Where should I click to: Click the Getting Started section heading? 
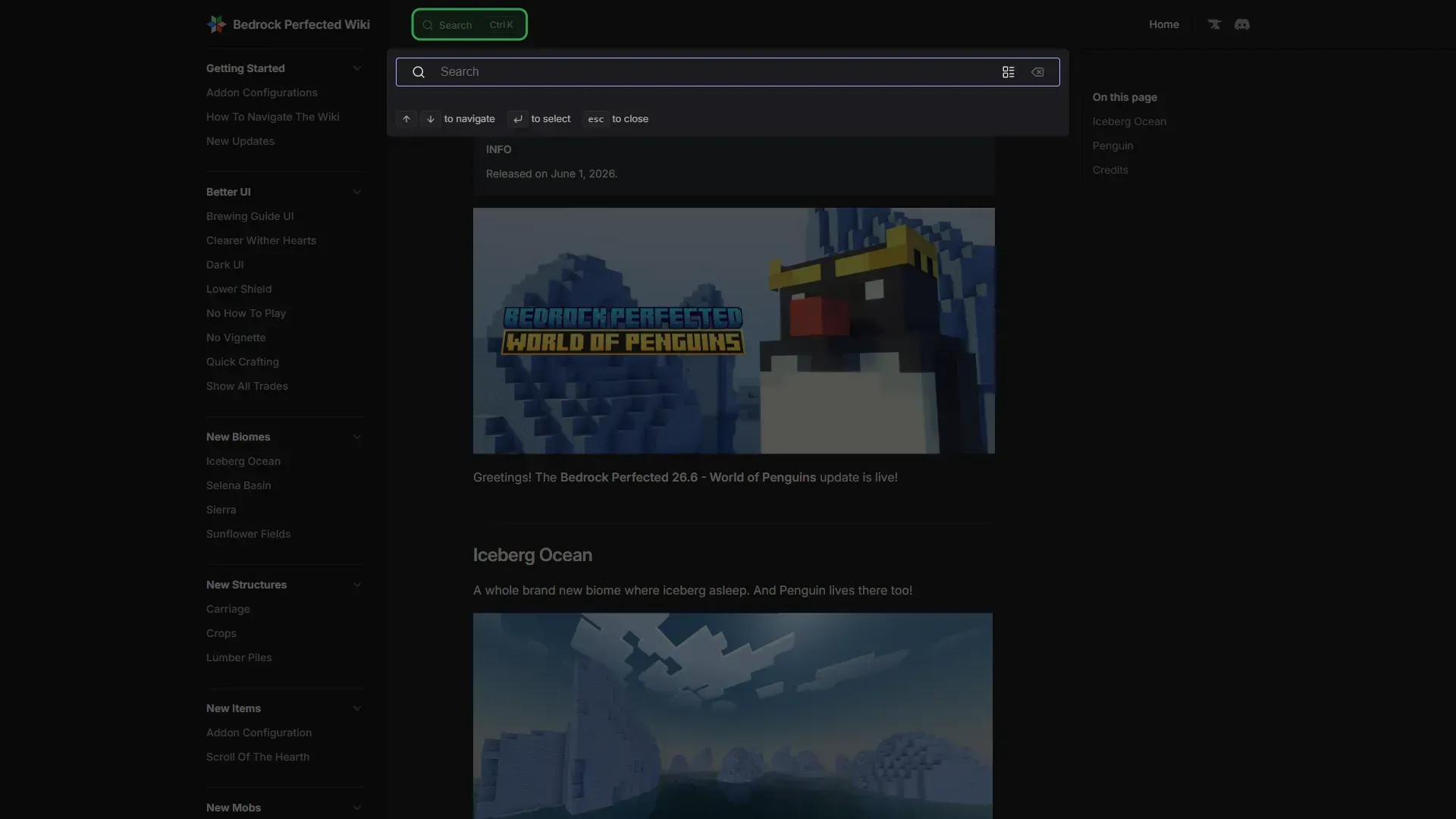[246, 68]
